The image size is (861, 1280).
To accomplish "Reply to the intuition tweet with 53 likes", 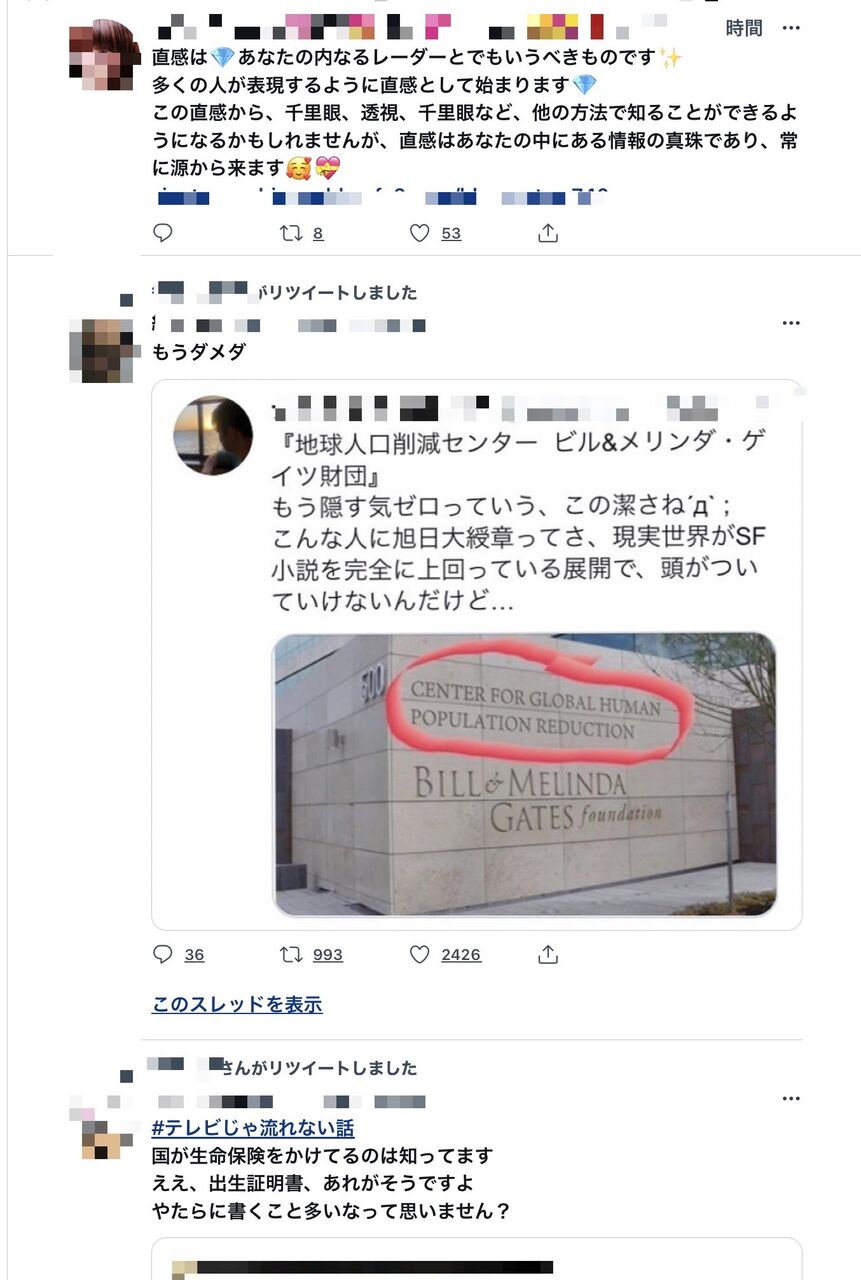I will pyautogui.click(x=163, y=233).
